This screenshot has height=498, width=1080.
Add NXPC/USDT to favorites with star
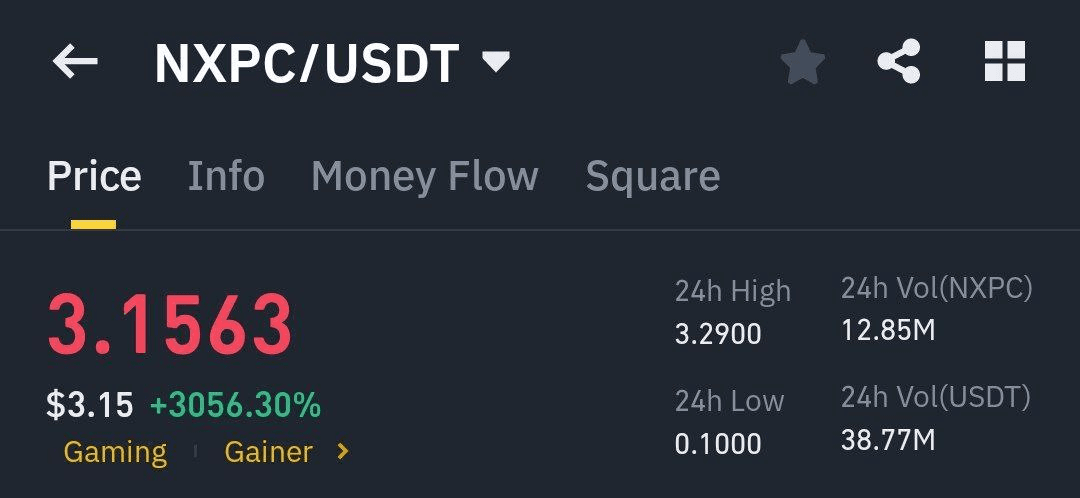(x=802, y=62)
